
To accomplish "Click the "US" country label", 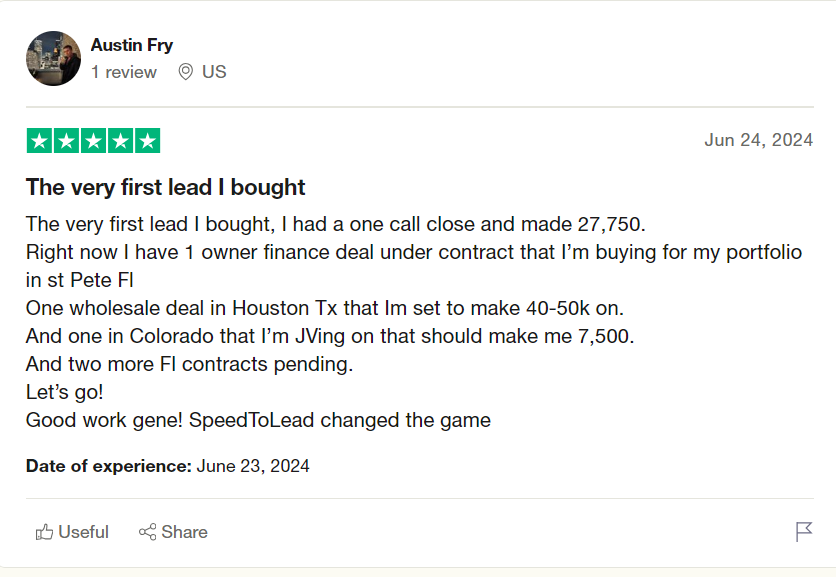I will (214, 72).
